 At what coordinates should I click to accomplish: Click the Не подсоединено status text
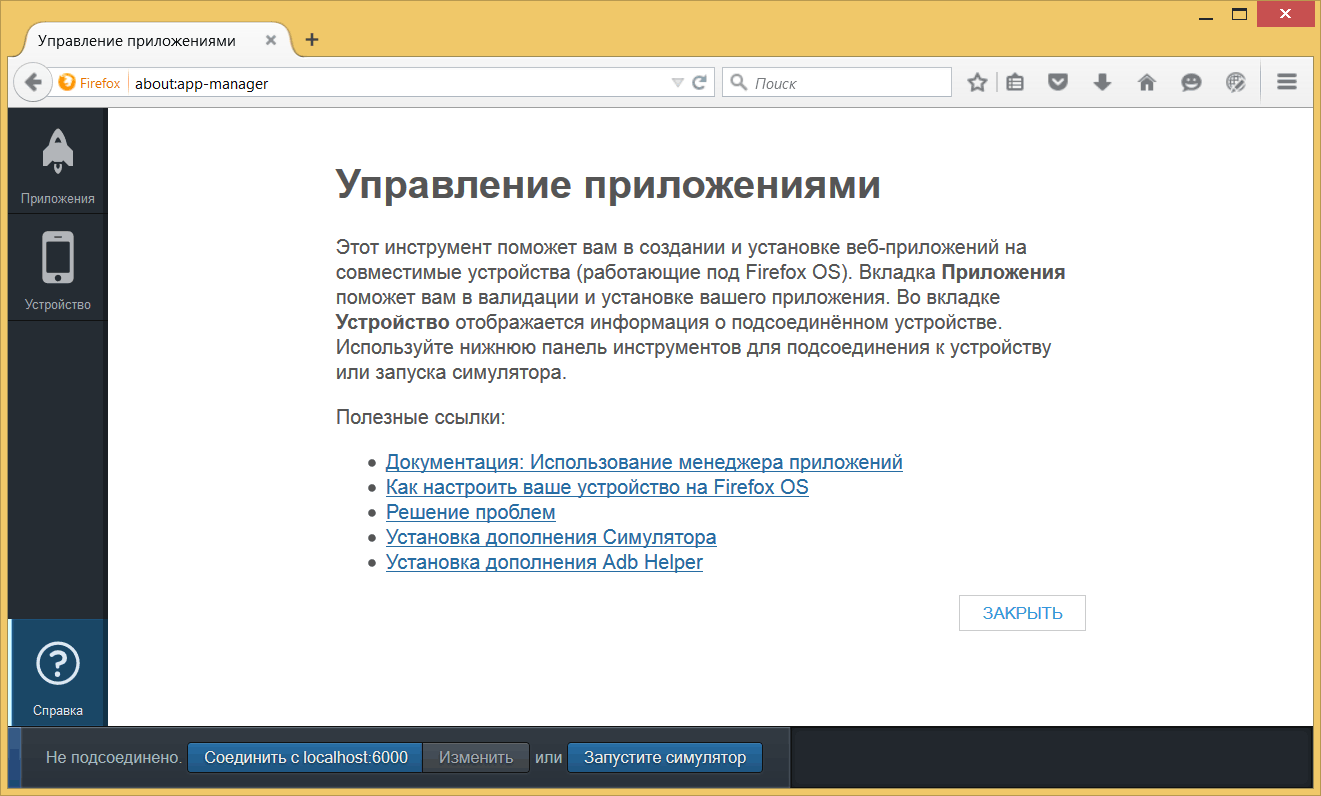coord(114,757)
